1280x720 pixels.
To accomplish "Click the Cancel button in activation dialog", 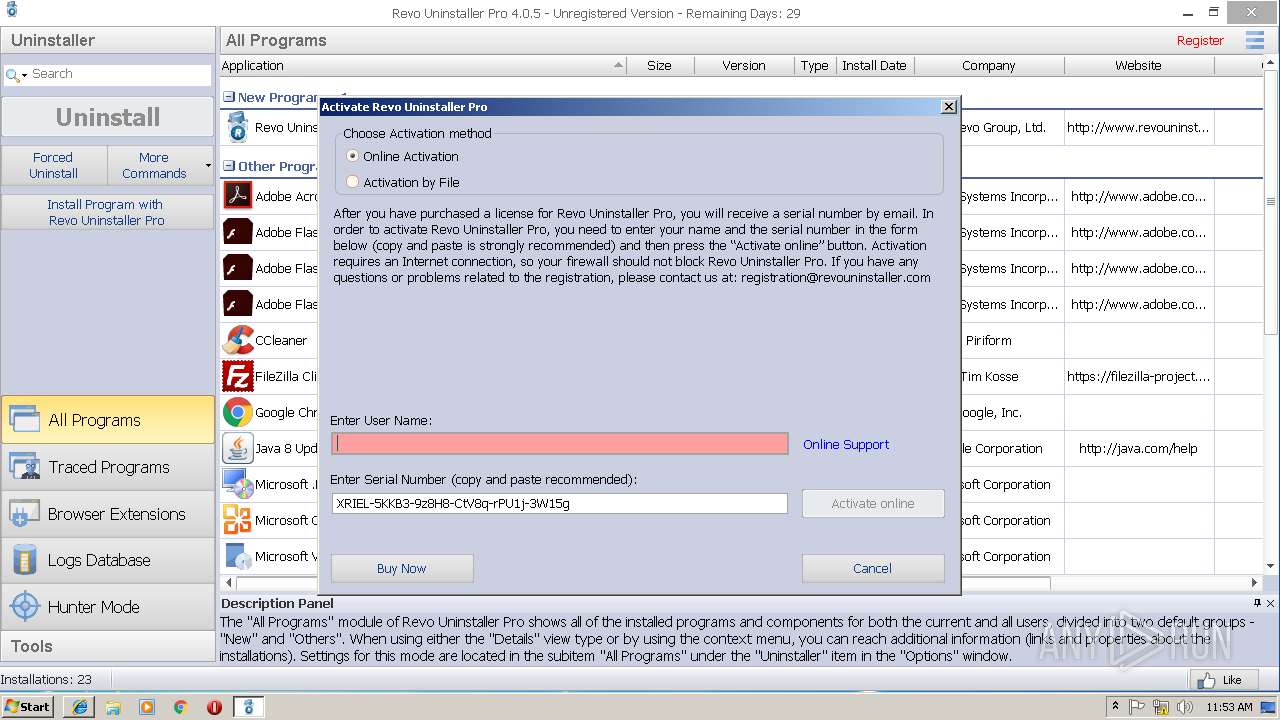I will 873,568.
